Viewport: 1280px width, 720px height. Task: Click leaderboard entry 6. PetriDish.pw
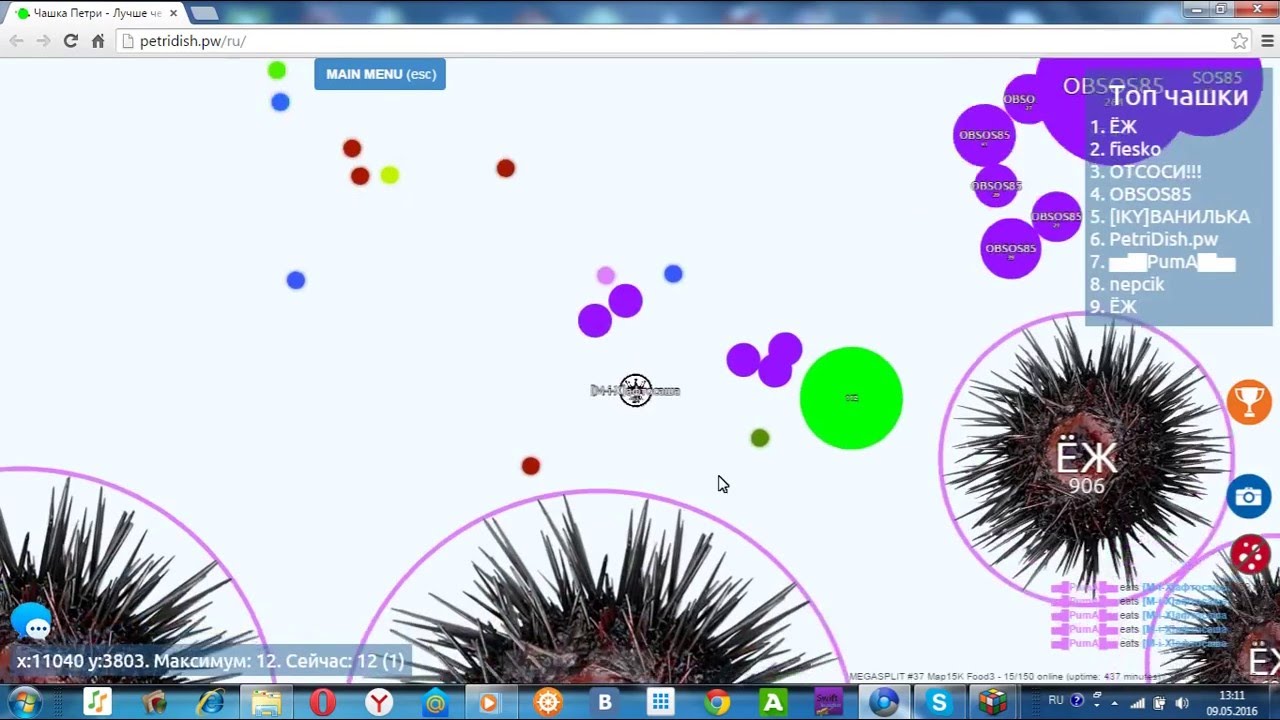tap(1153, 239)
